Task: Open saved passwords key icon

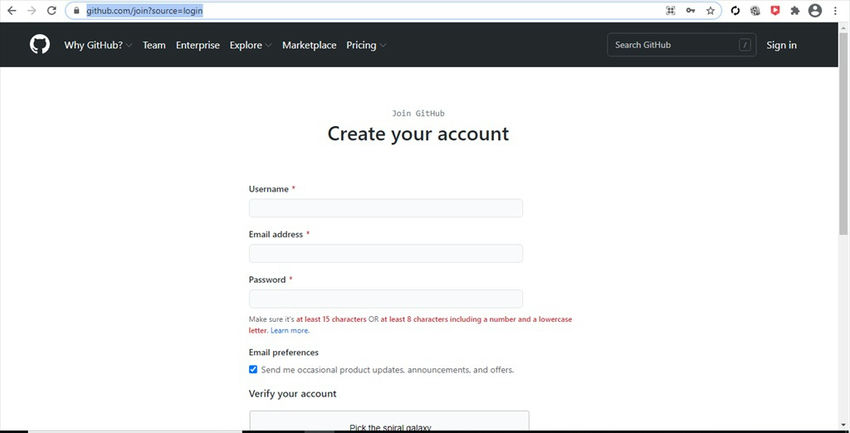Action: pos(691,10)
